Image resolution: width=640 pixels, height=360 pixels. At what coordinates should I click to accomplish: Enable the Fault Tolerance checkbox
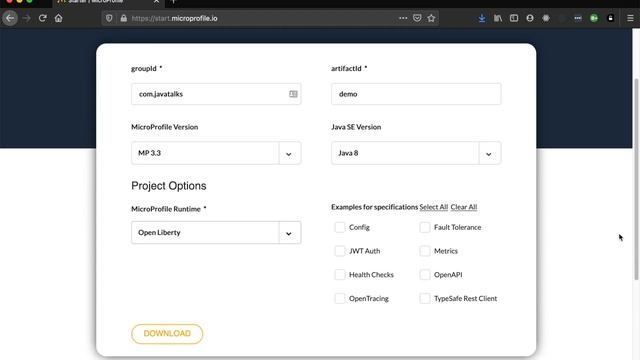pos(424,227)
